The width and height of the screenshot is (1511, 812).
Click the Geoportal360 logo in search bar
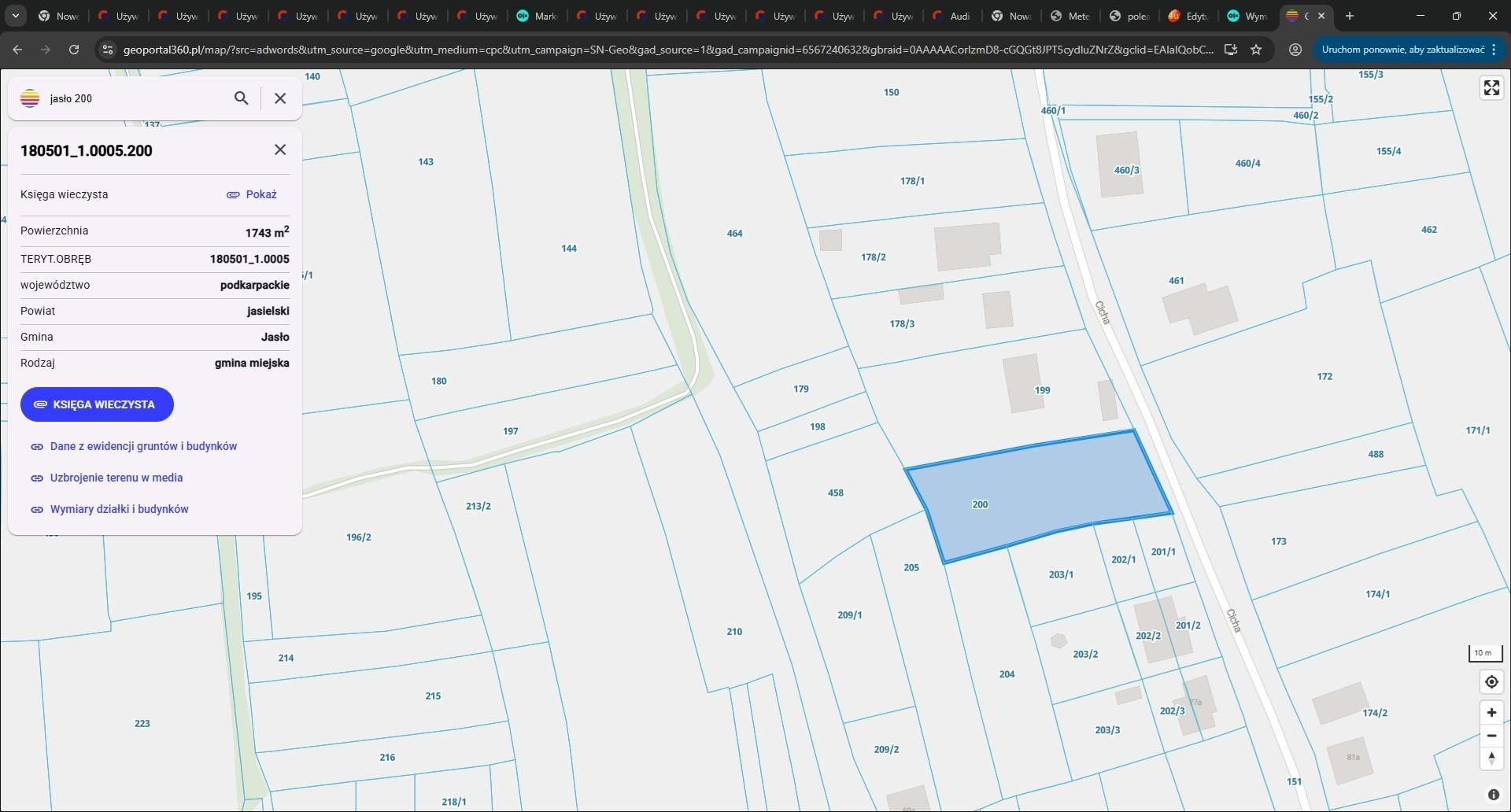click(x=30, y=98)
